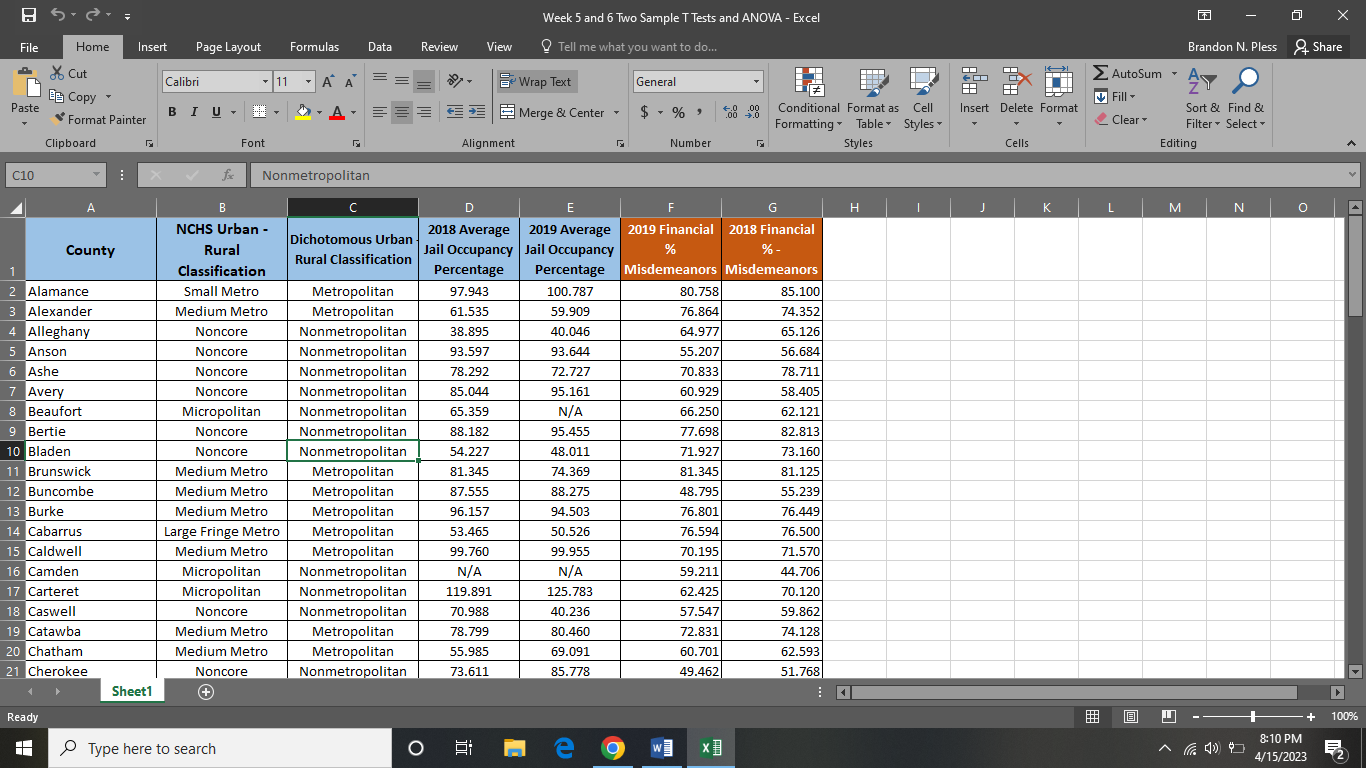The width and height of the screenshot is (1366, 768).
Task: Click the Share button
Action: pyautogui.click(x=1320, y=46)
